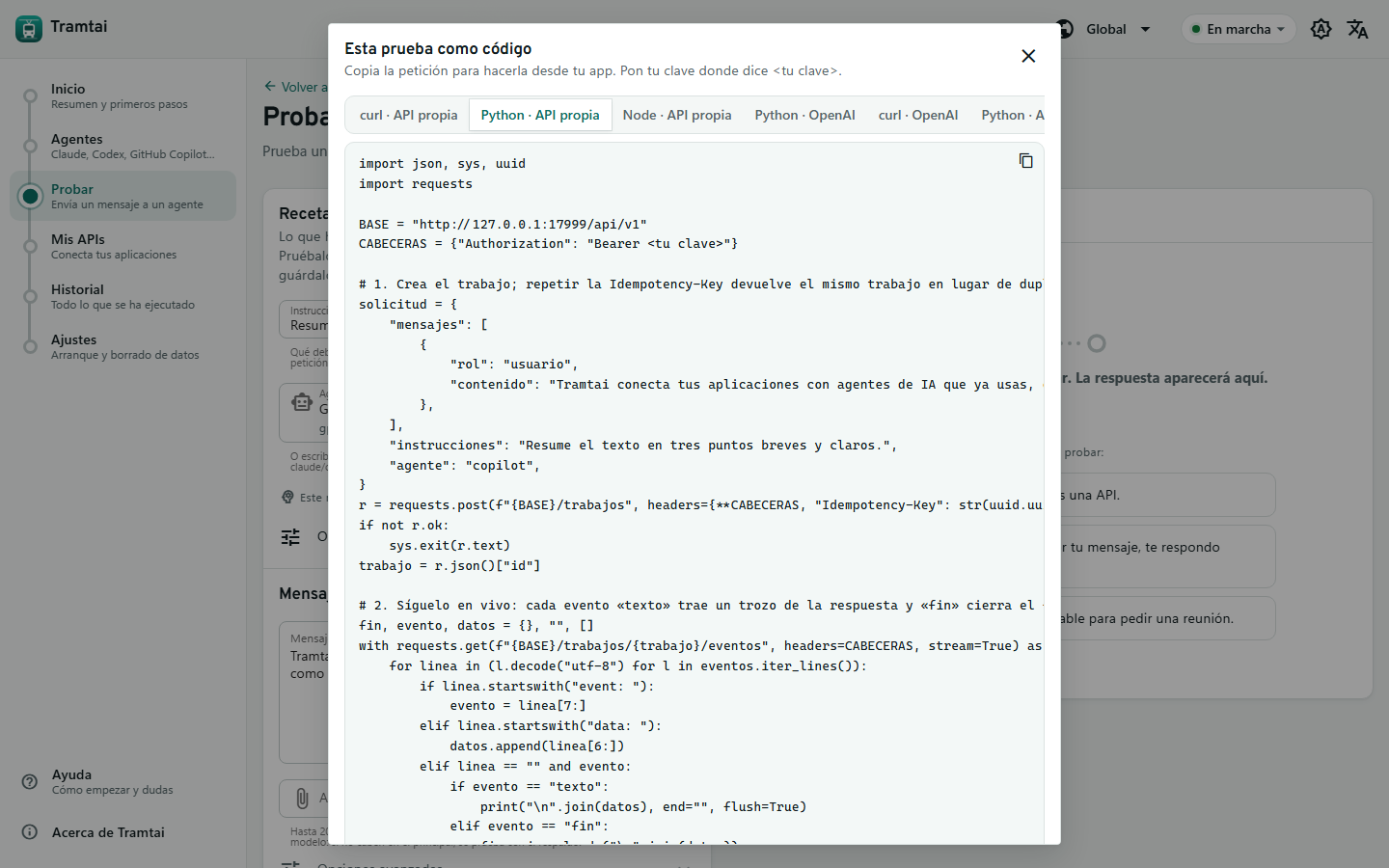The height and width of the screenshot is (868, 1389).
Task: Toggle the theme brightness icon in the header
Action: [1321, 29]
